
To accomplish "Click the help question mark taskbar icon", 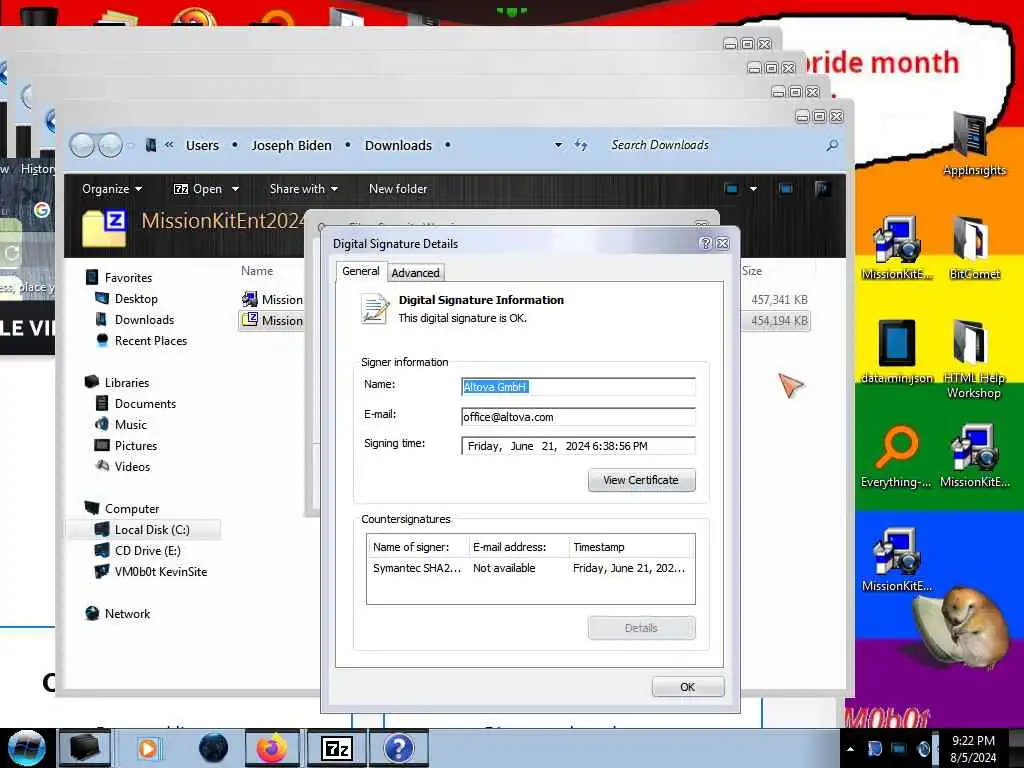I will coord(398,748).
